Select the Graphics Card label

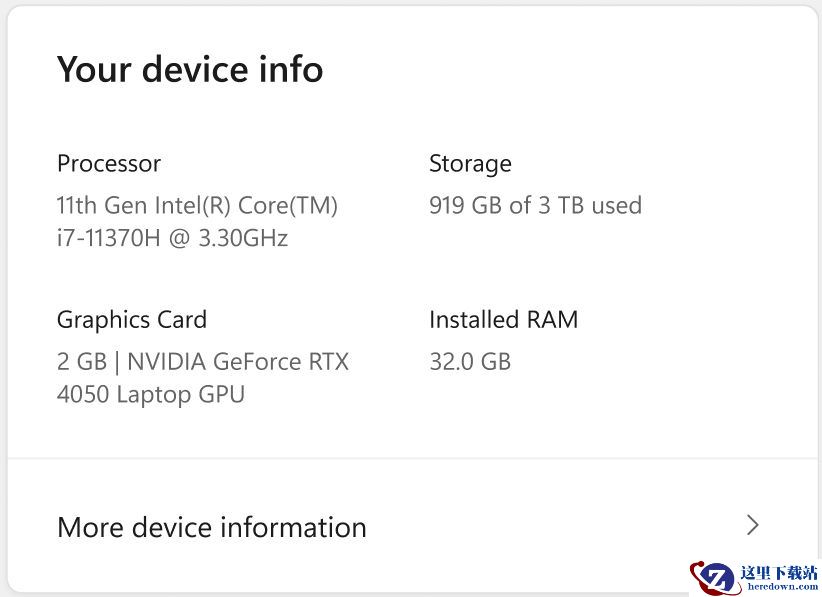pyautogui.click(x=132, y=320)
